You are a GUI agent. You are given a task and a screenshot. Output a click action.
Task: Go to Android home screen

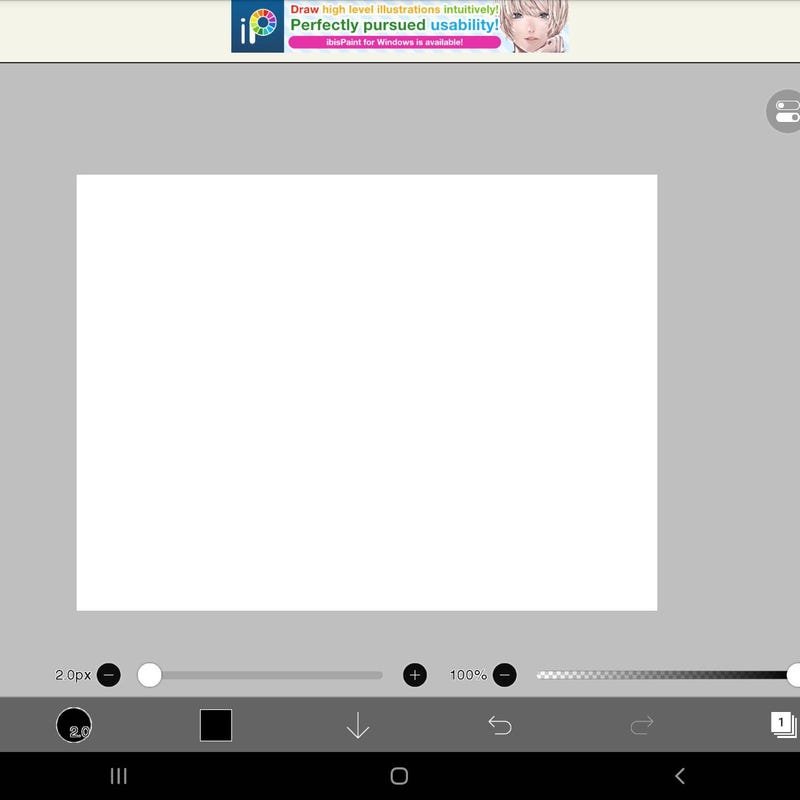pos(399,776)
